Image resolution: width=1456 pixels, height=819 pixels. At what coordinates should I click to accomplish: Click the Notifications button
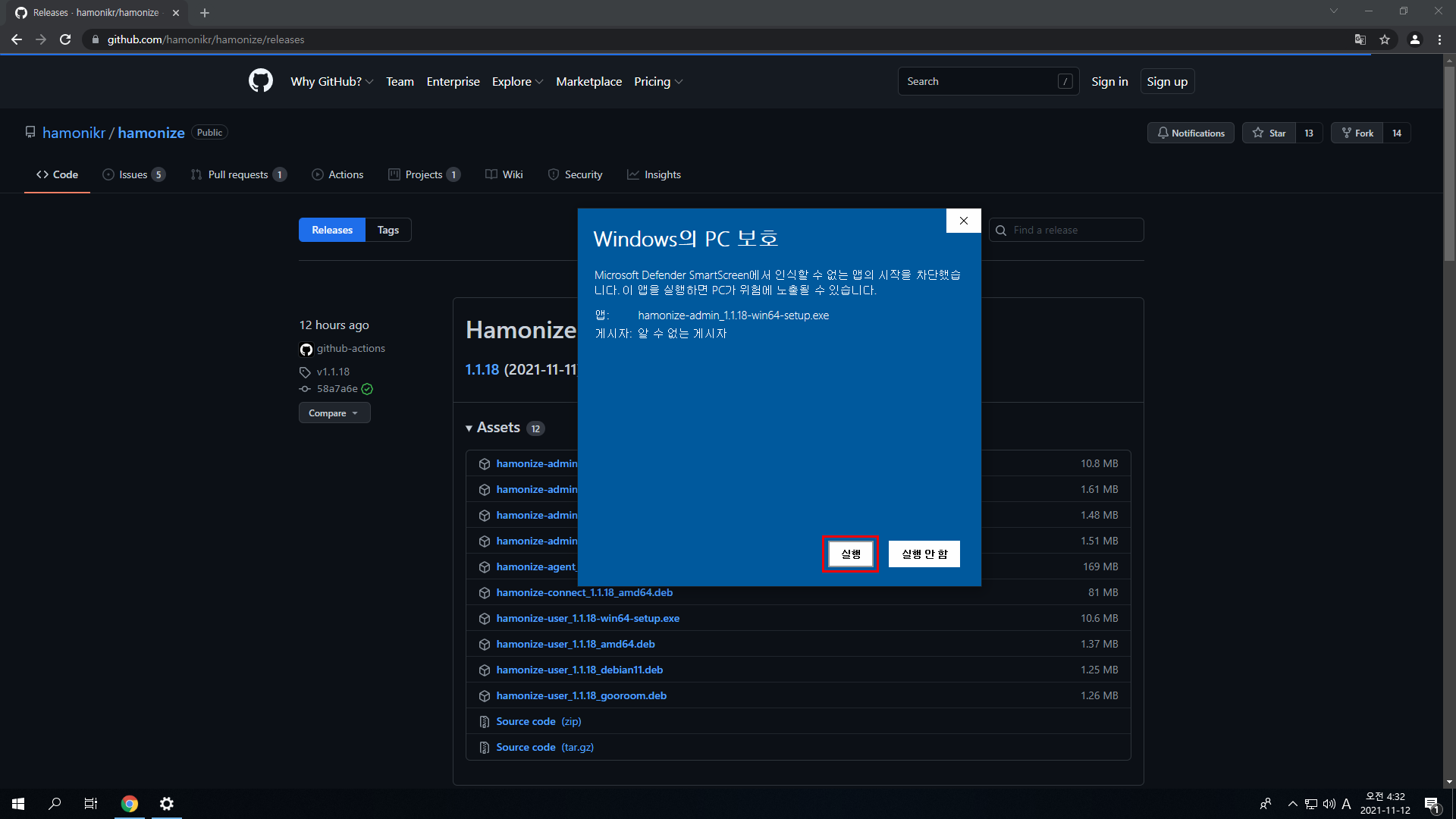pos(1191,133)
